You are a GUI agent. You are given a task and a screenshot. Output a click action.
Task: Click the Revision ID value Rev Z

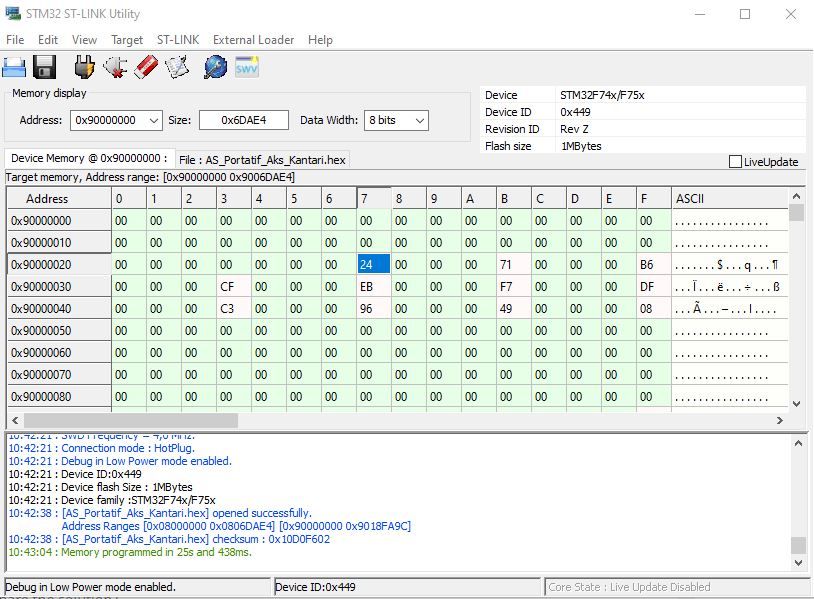click(x=574, y=129)
